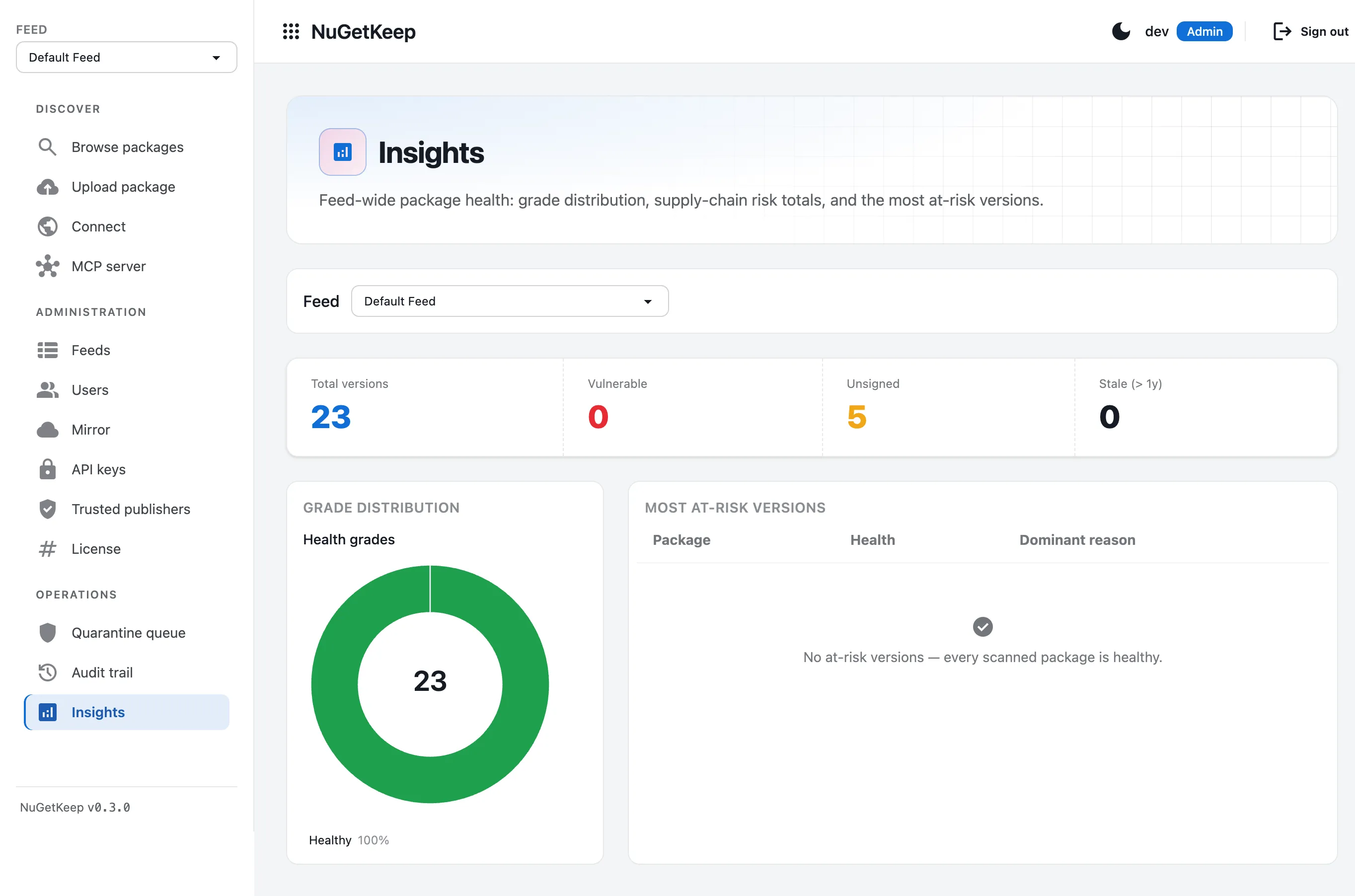This screenshot has width=1355, height=896.
Task: Click the 'No at-risk versions' message
Action: [x=982, y=657]
